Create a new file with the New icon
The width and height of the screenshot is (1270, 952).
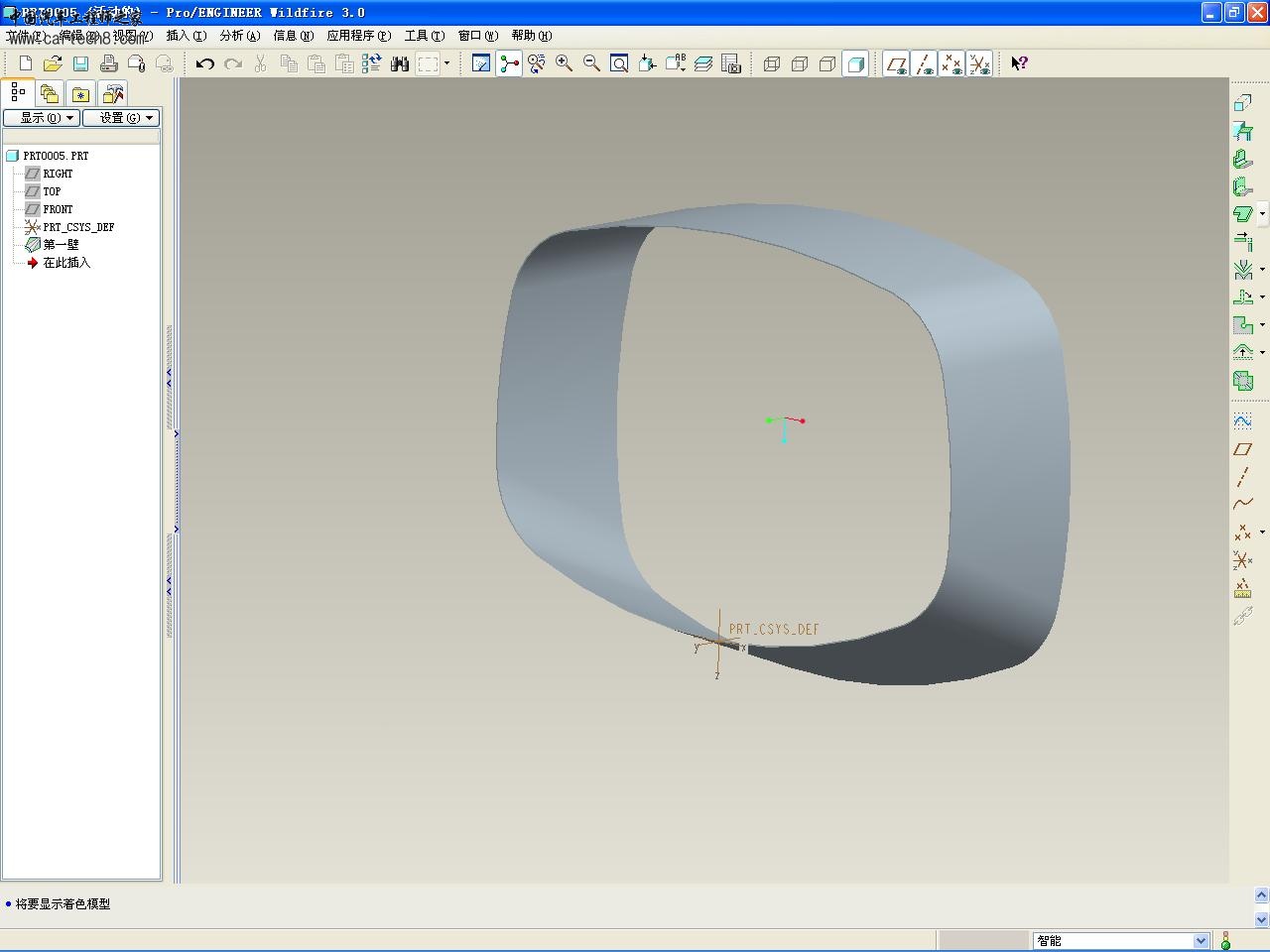coord(26,63)
